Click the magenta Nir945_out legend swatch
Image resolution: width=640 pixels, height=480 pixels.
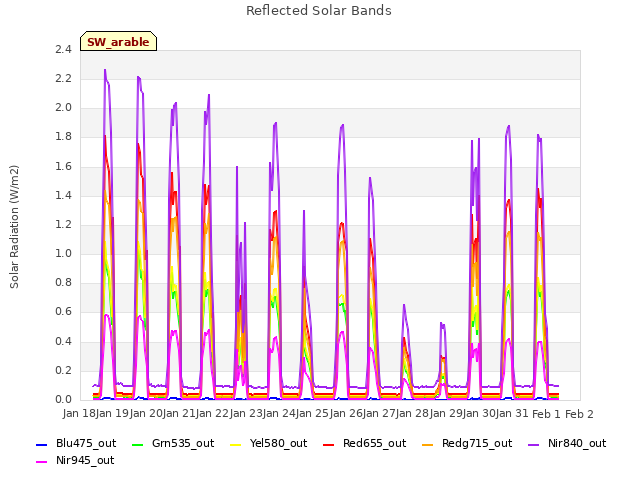pos(42,462)
